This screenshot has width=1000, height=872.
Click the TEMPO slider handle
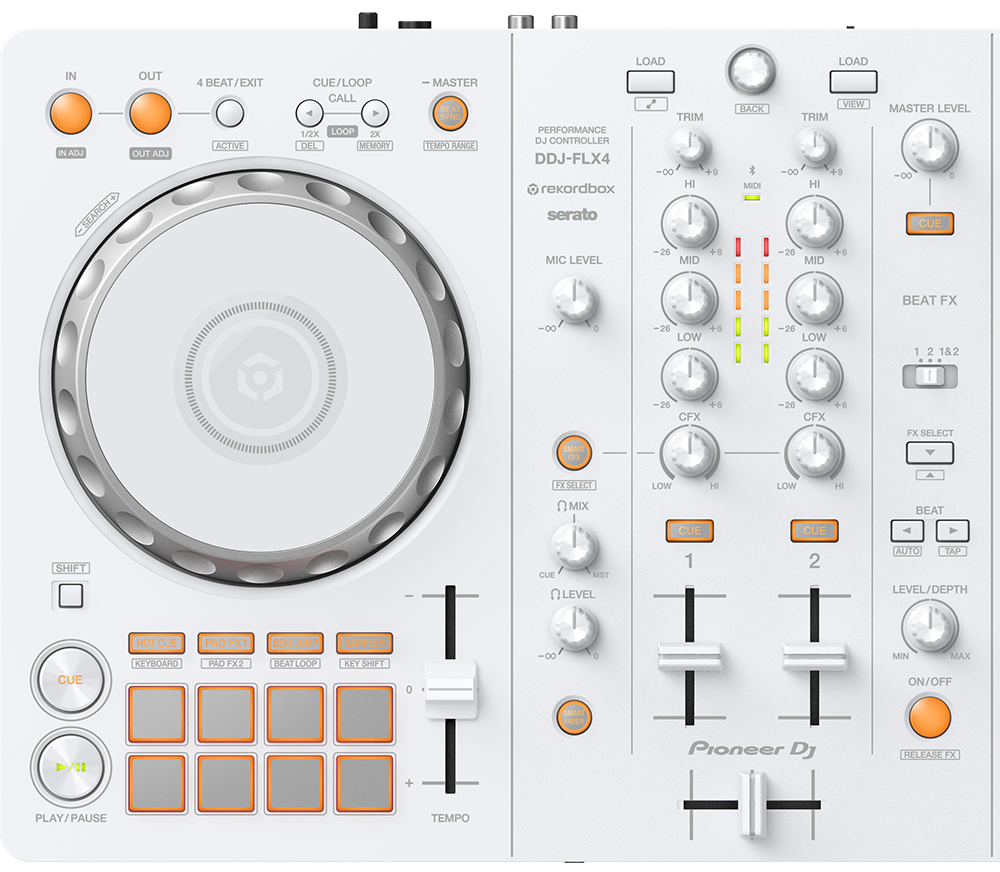(450, 690)
